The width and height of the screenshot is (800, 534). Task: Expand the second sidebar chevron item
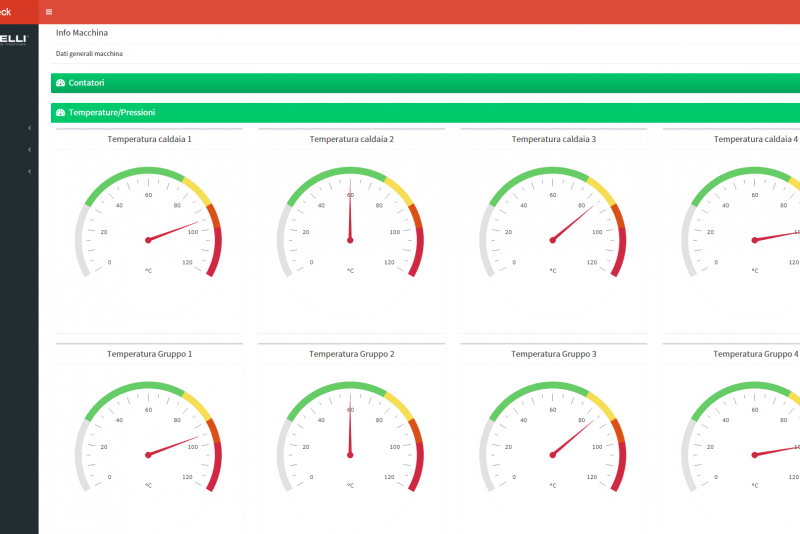click(30, 149)
